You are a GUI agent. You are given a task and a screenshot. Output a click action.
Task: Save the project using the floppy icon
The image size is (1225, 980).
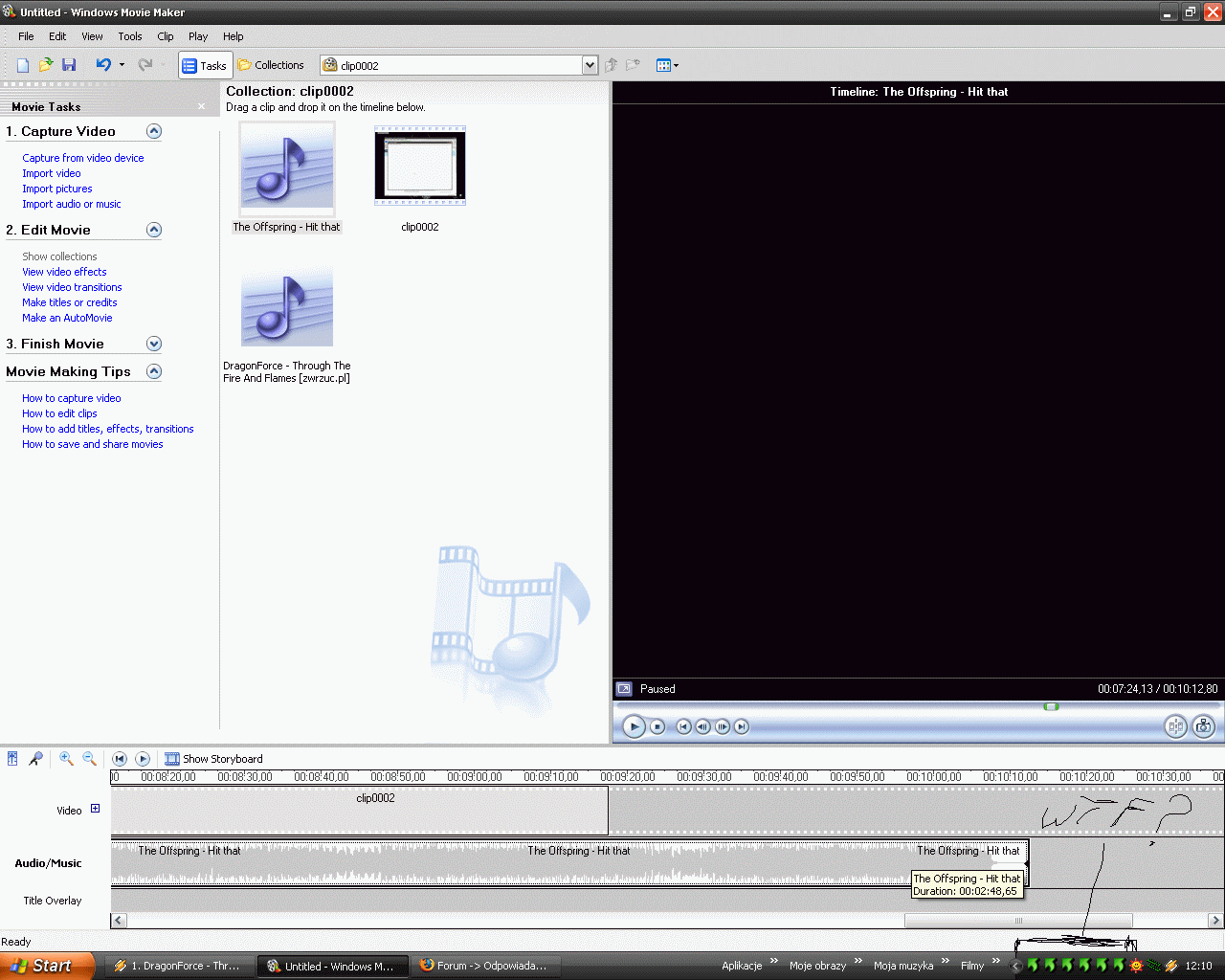(69, 65)
